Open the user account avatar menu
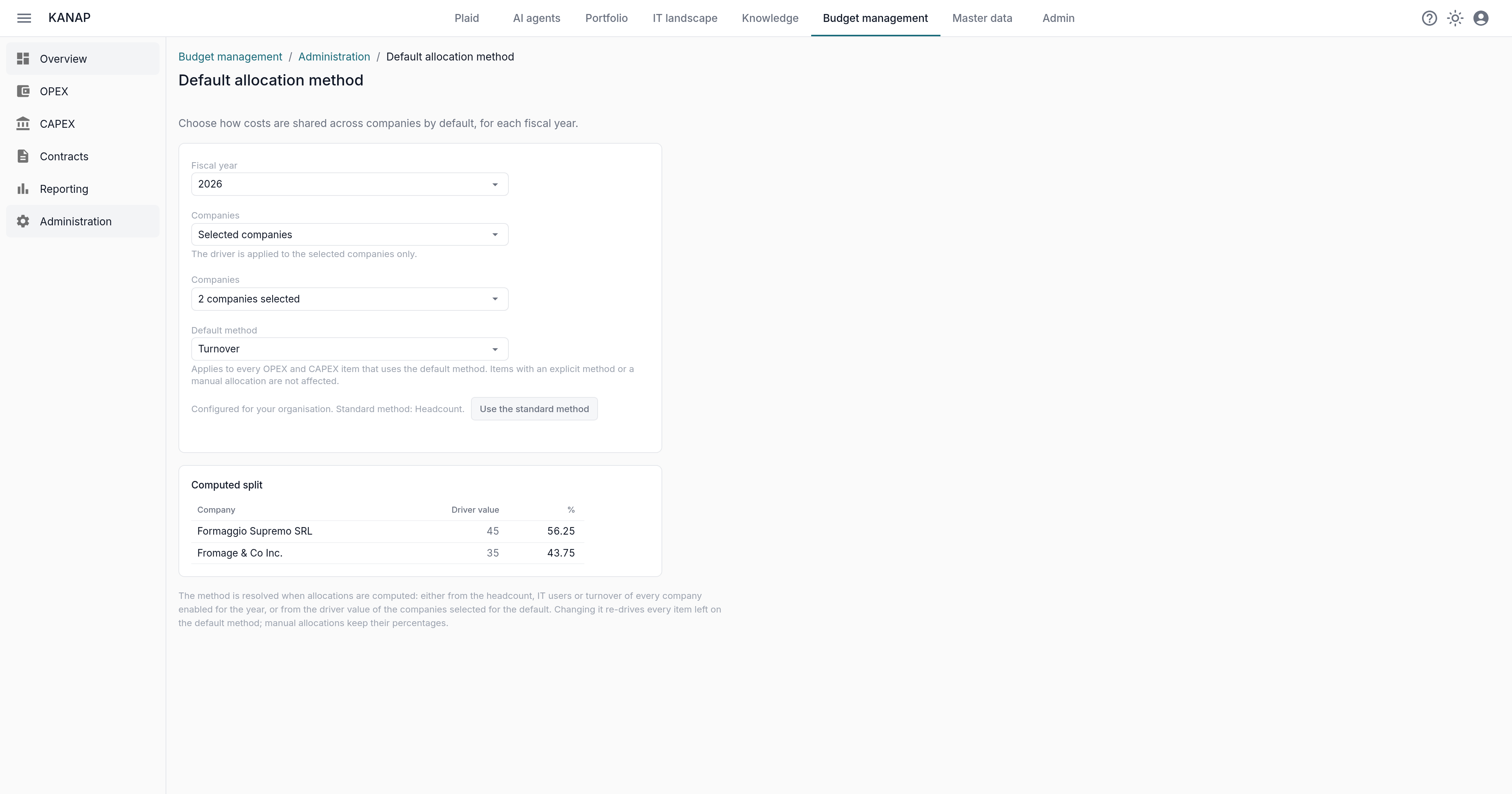This screenshot has width=1512, height=794. pyautogui.click(x=1481, y=18)
